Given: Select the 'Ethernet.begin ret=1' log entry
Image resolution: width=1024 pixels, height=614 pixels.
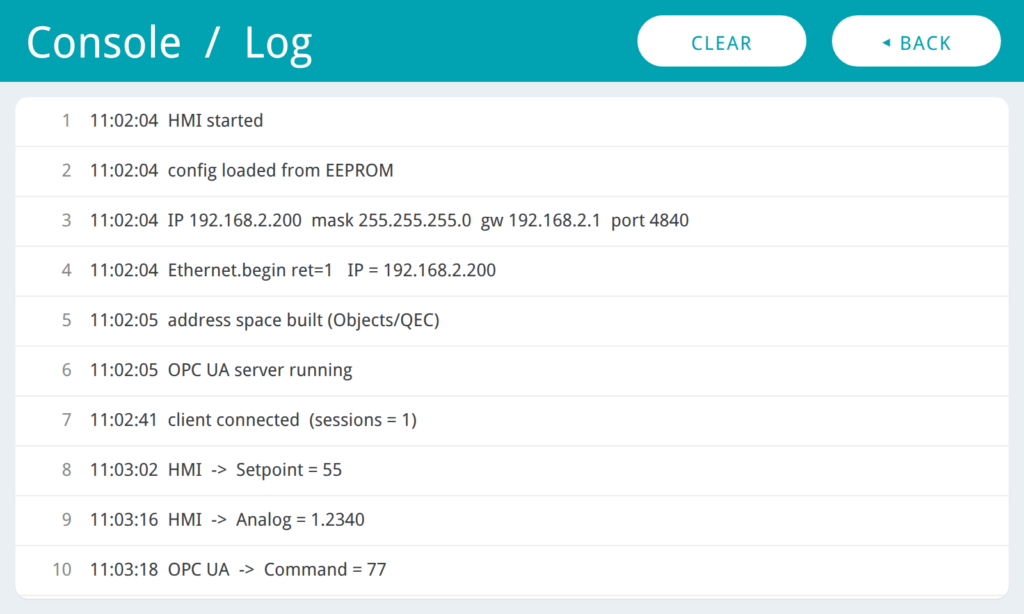Looking at the screenshot, I should coord(512,271).
